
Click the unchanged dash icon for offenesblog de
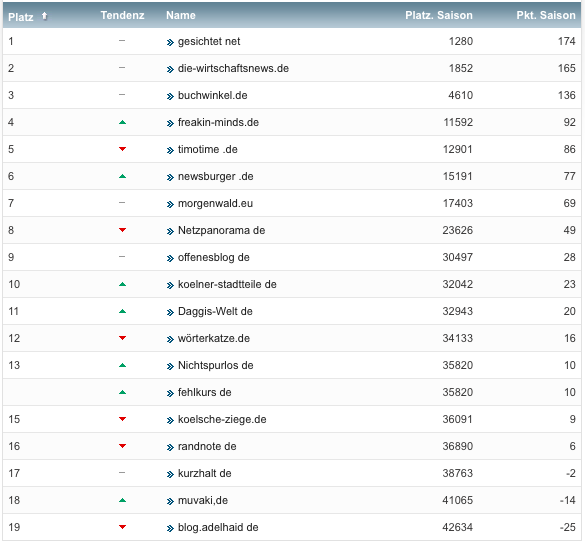tap(122, 257)
